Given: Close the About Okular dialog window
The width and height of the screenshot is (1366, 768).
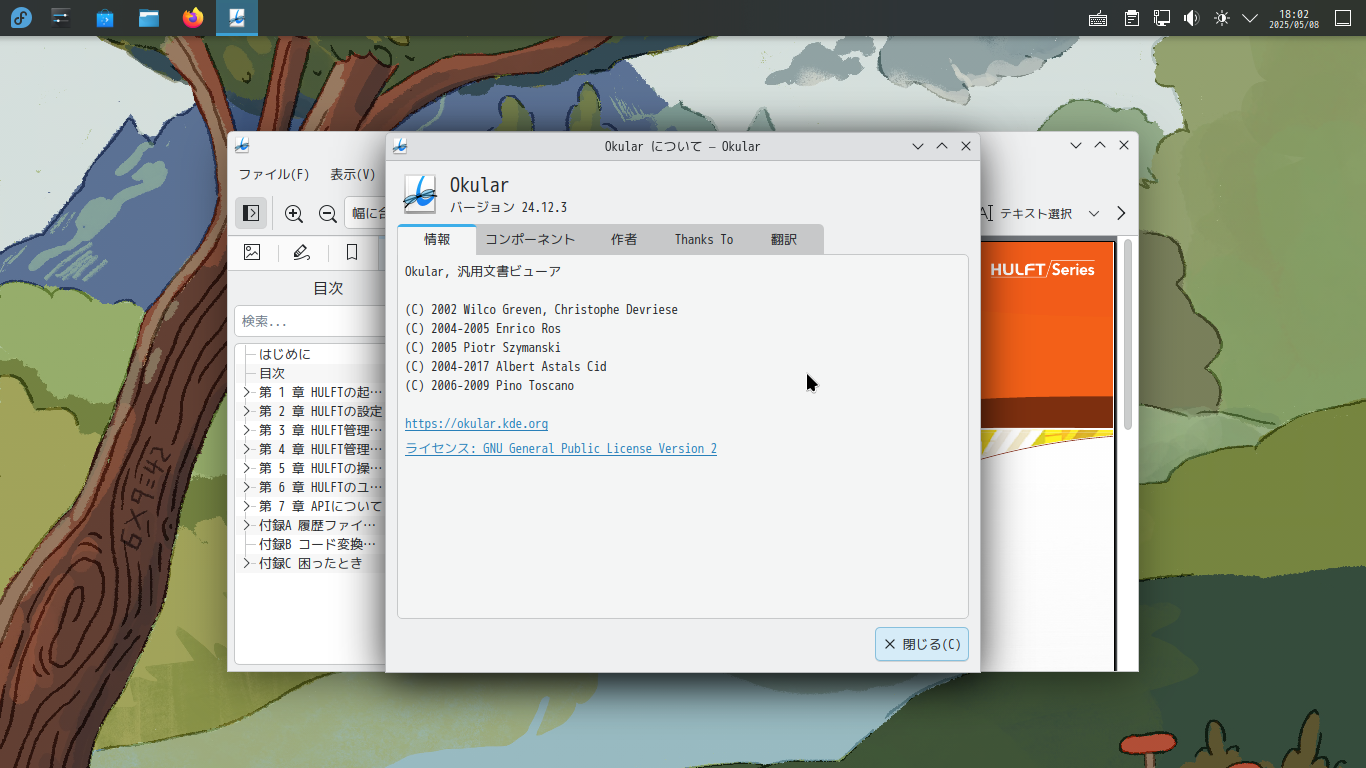Looking at the screenshot, I should 966,146.
